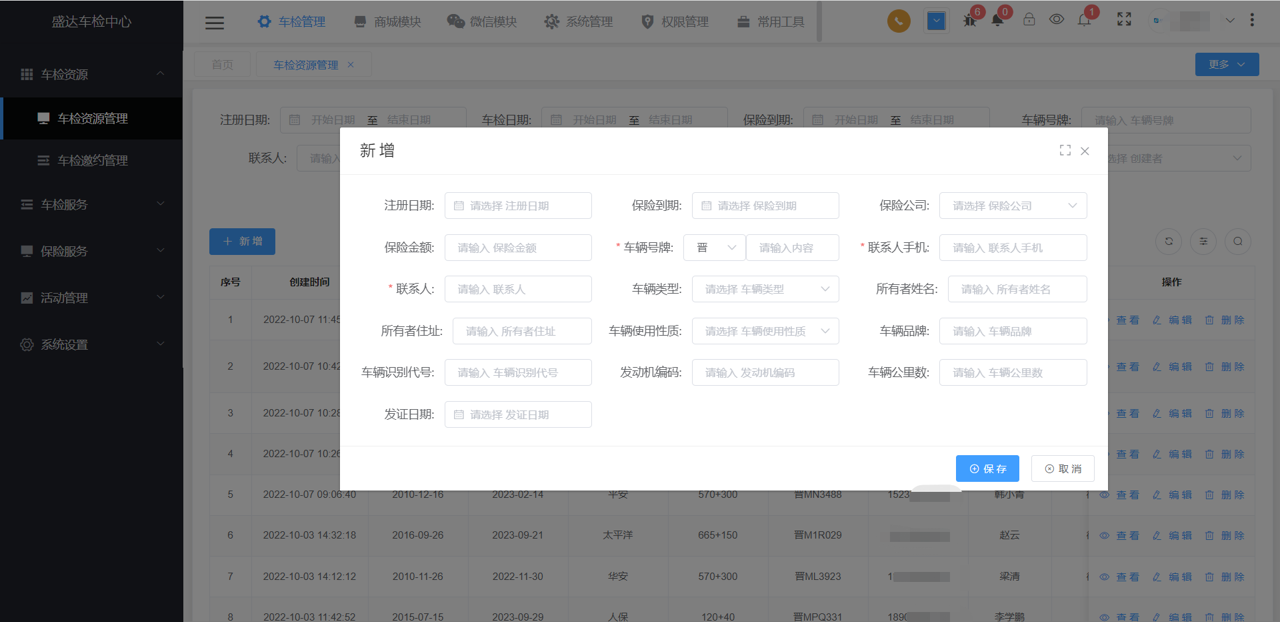1280x622 pixels.
Task: Open the column settings sliders icon
Action: pos(1203,241)
